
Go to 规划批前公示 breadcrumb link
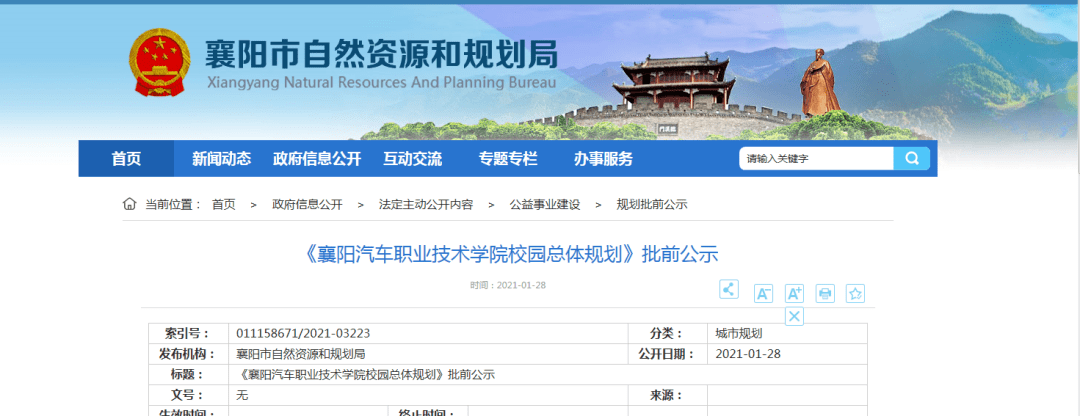pyautogui.click(x=652, y=205)
